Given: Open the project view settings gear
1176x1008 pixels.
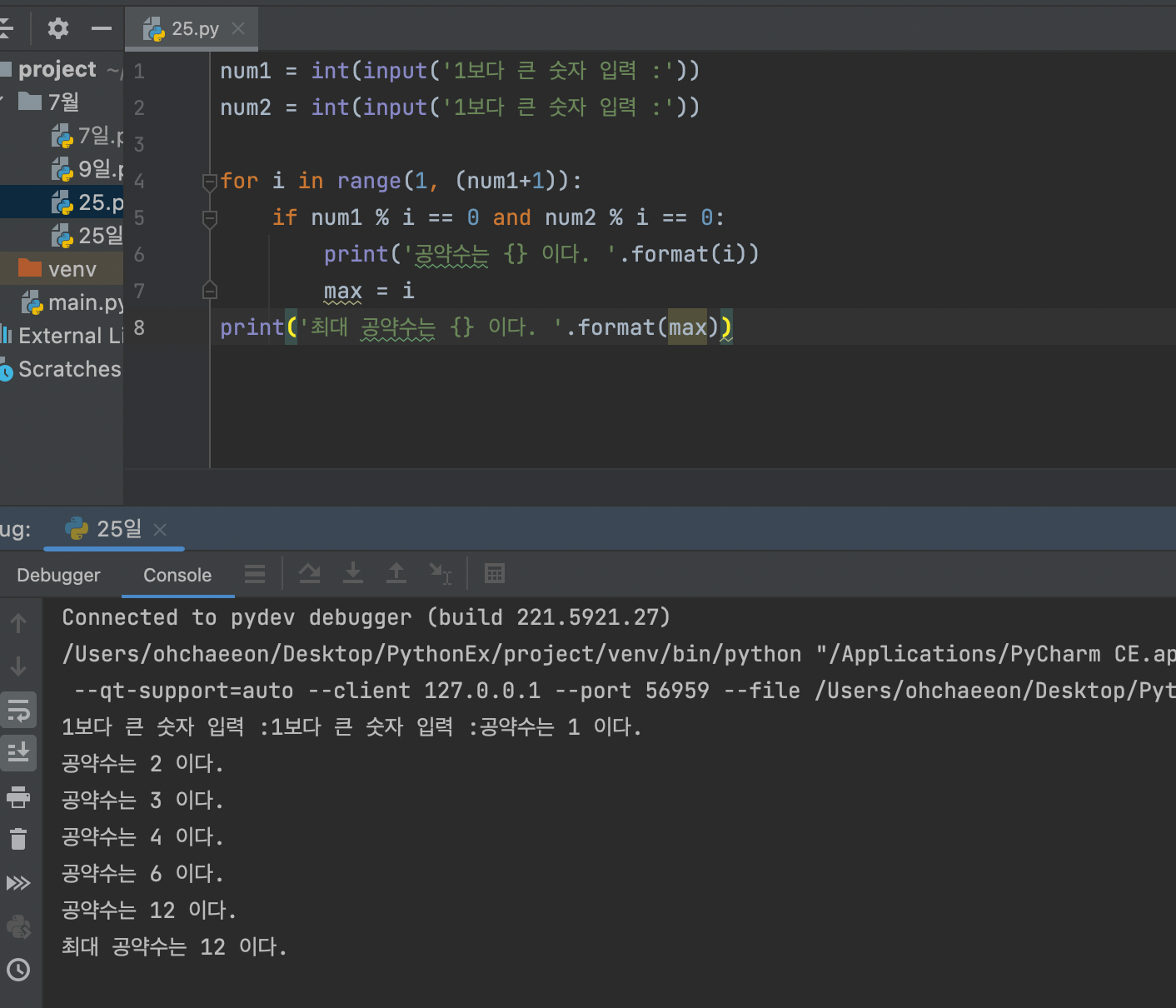Looking at the screenshot, I should [57, 28].
